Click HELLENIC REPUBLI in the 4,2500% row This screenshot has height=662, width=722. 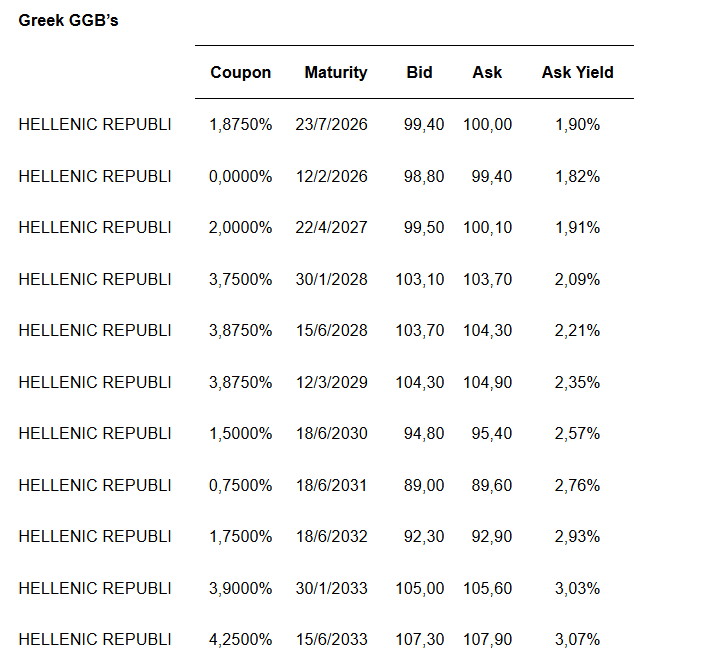pos(95,639)
